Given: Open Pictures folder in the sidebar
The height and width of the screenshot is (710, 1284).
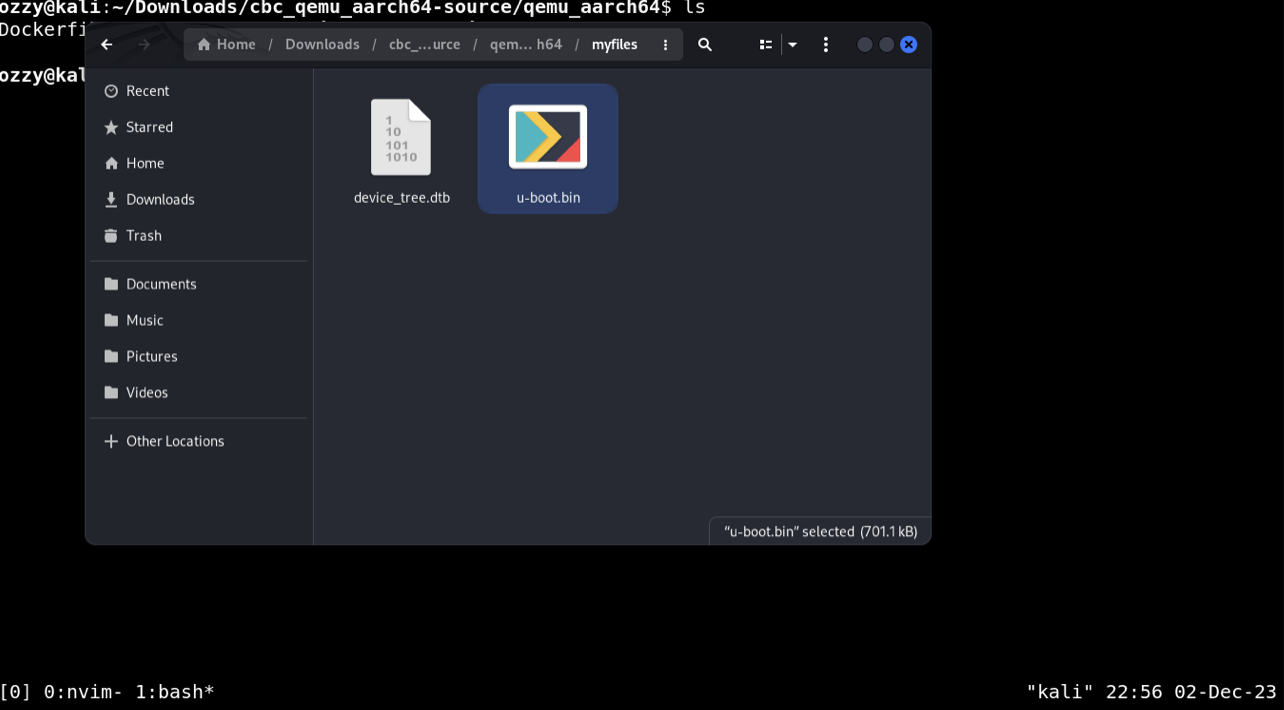Looking at the screenshot, I should (x=199, y=356).
